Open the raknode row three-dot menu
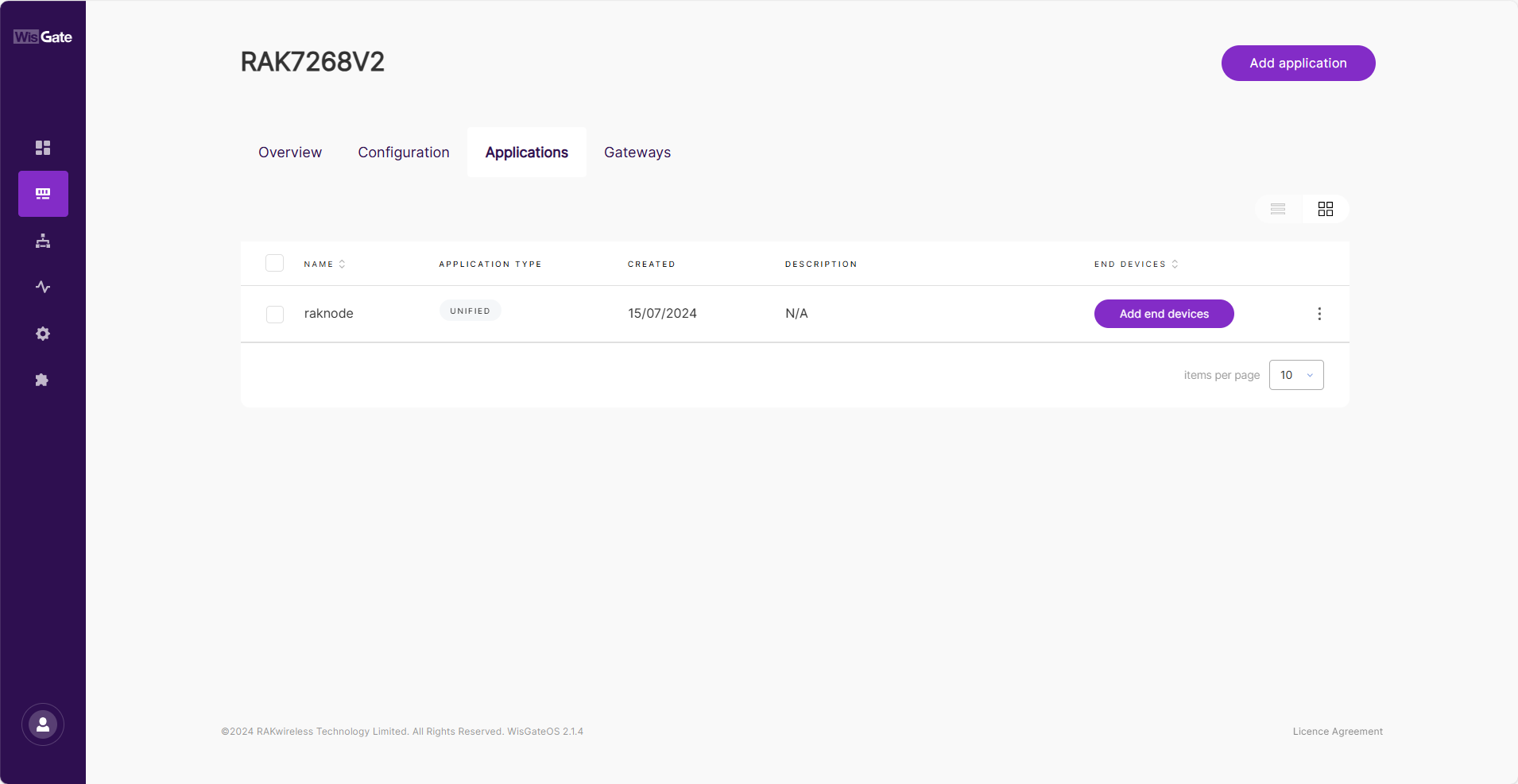Screen dimensions: 1518x784 [1319, 314]
